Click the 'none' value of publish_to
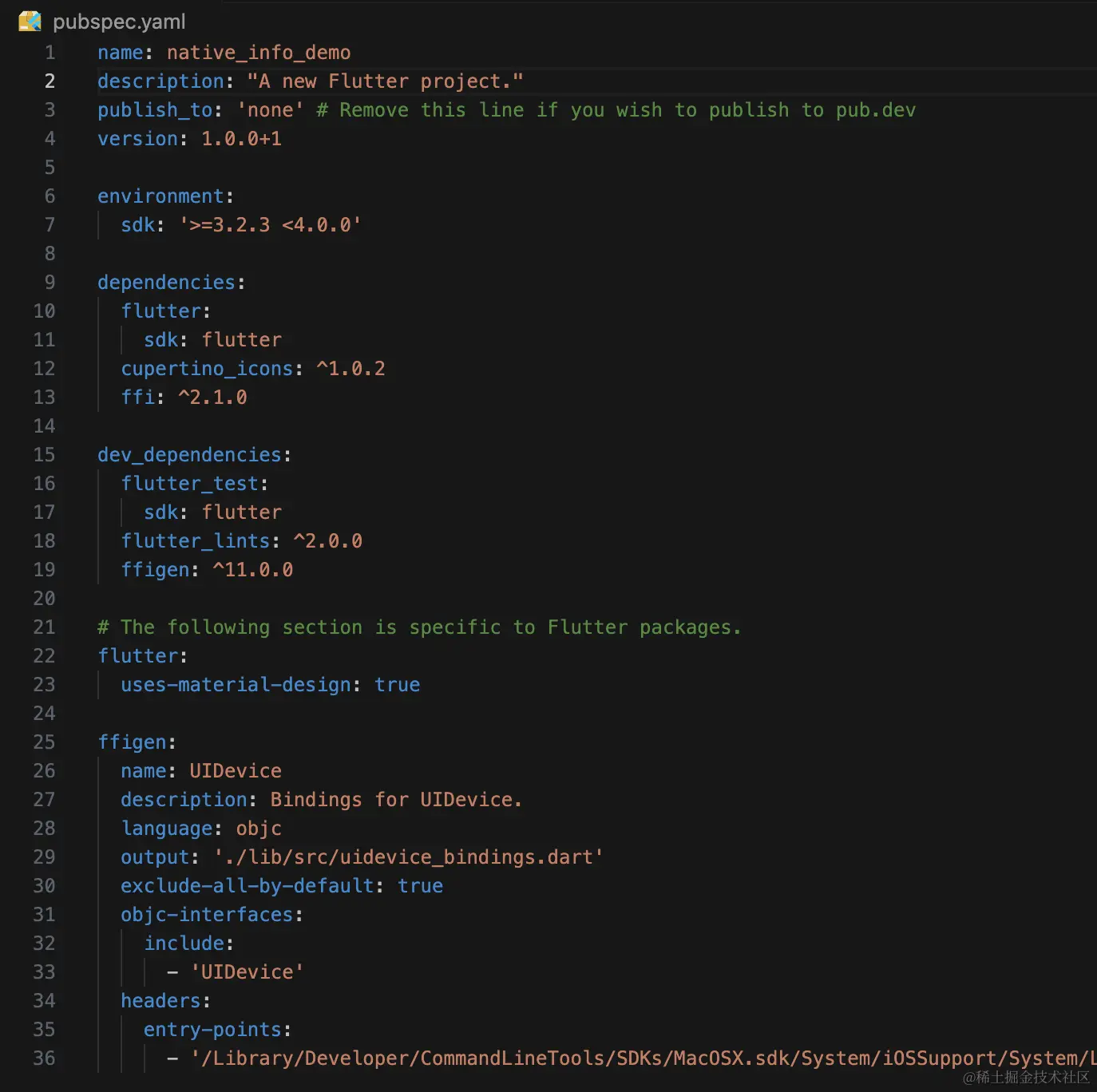The image size is (1097, 1092). coord(270,110)
